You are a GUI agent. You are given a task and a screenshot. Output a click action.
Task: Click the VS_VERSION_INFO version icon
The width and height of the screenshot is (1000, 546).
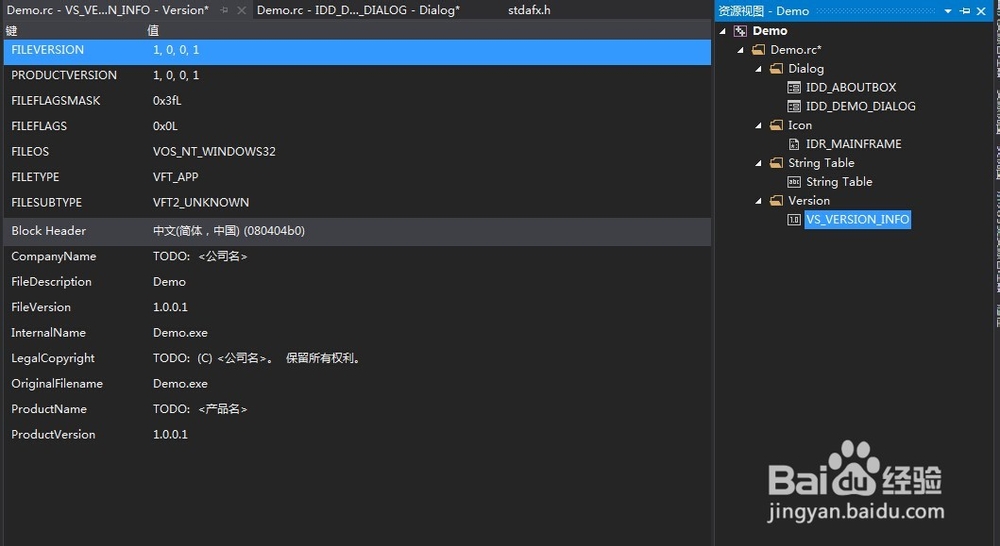(x=794, y=219)
